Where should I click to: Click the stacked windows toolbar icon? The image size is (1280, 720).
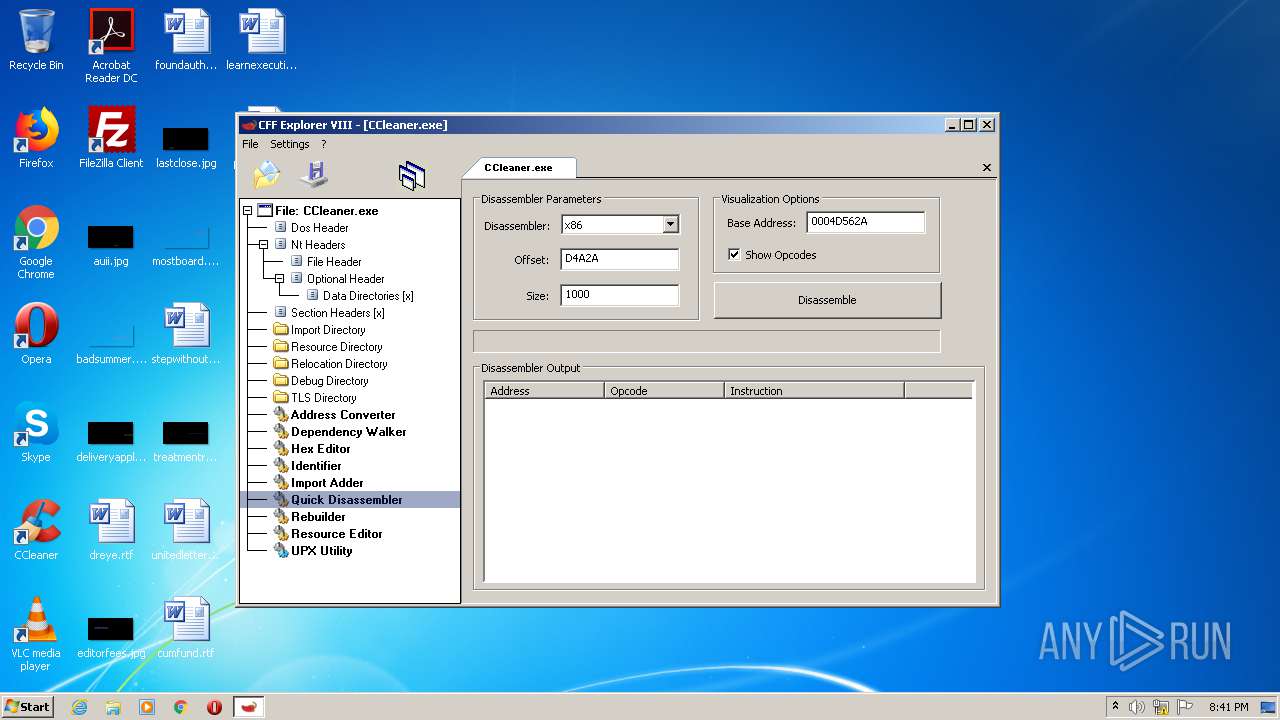pos(412,176)
